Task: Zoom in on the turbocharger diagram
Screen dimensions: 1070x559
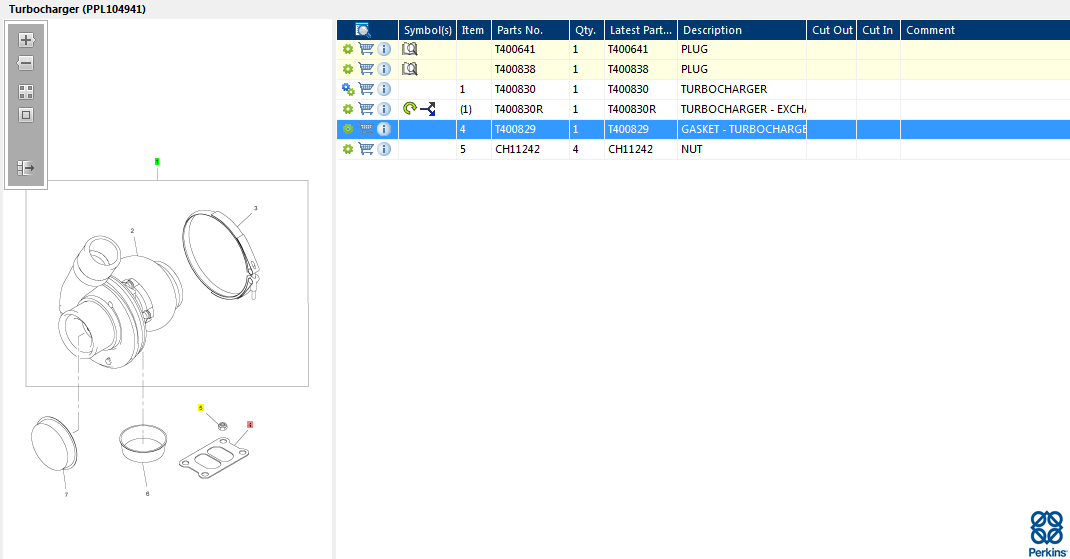Action: (26, 40)
